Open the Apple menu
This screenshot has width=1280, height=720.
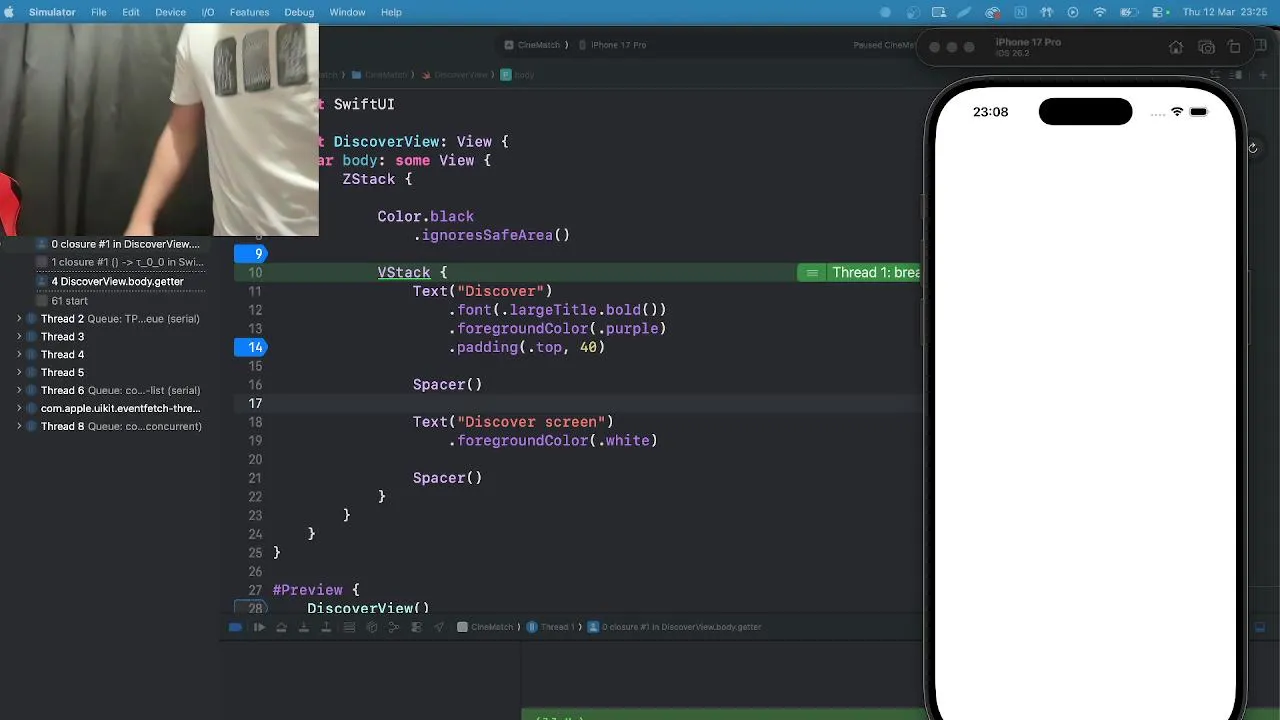[9, 12]
